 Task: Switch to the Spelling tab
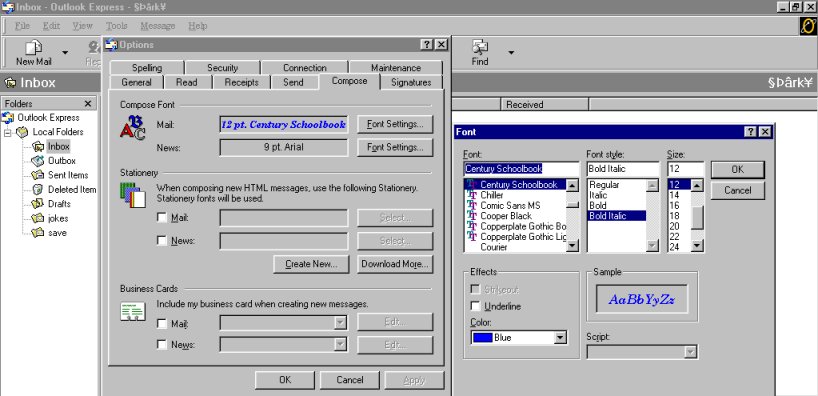coord(147,68)
